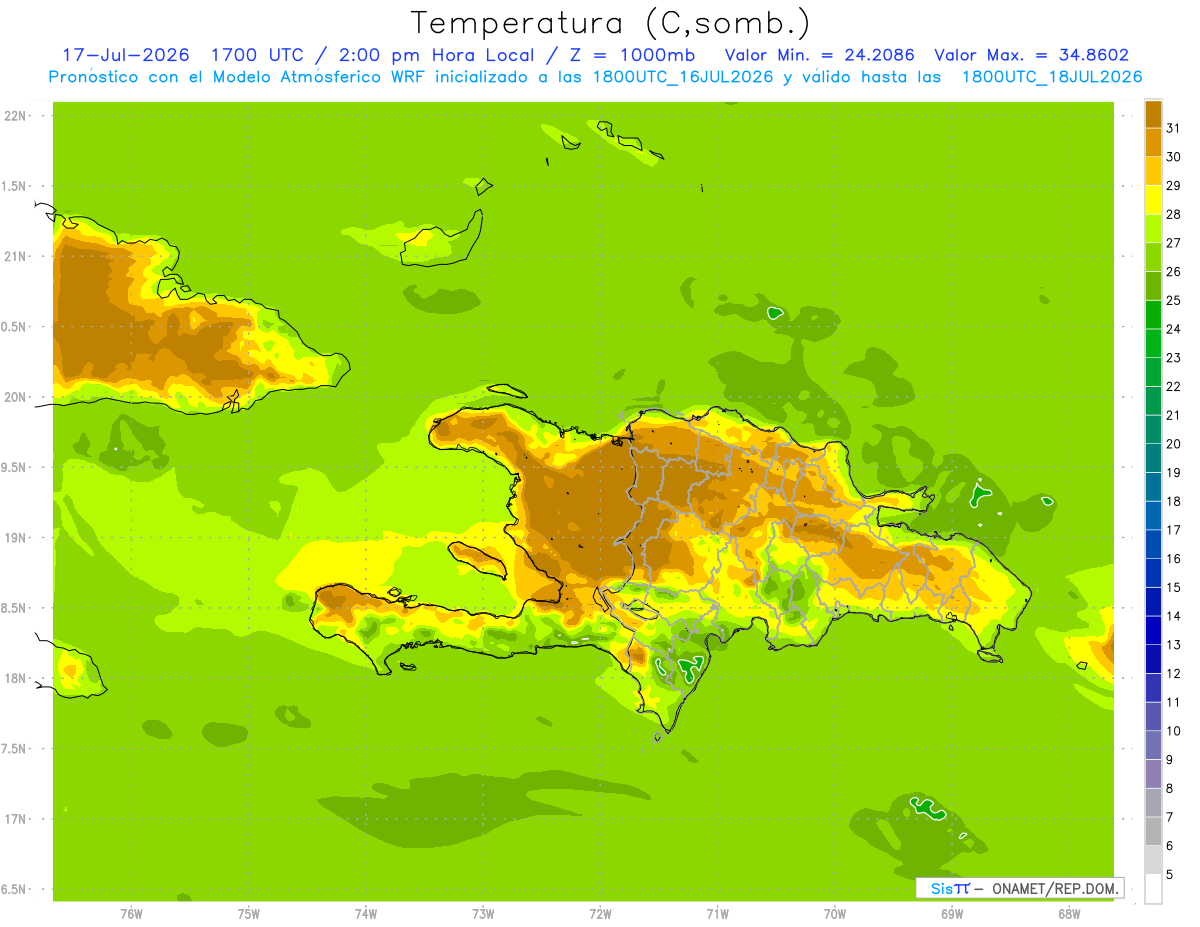Pick the color bar segment between 25 and 26
Screen dimensions: 1200x927
point(1153,286)
